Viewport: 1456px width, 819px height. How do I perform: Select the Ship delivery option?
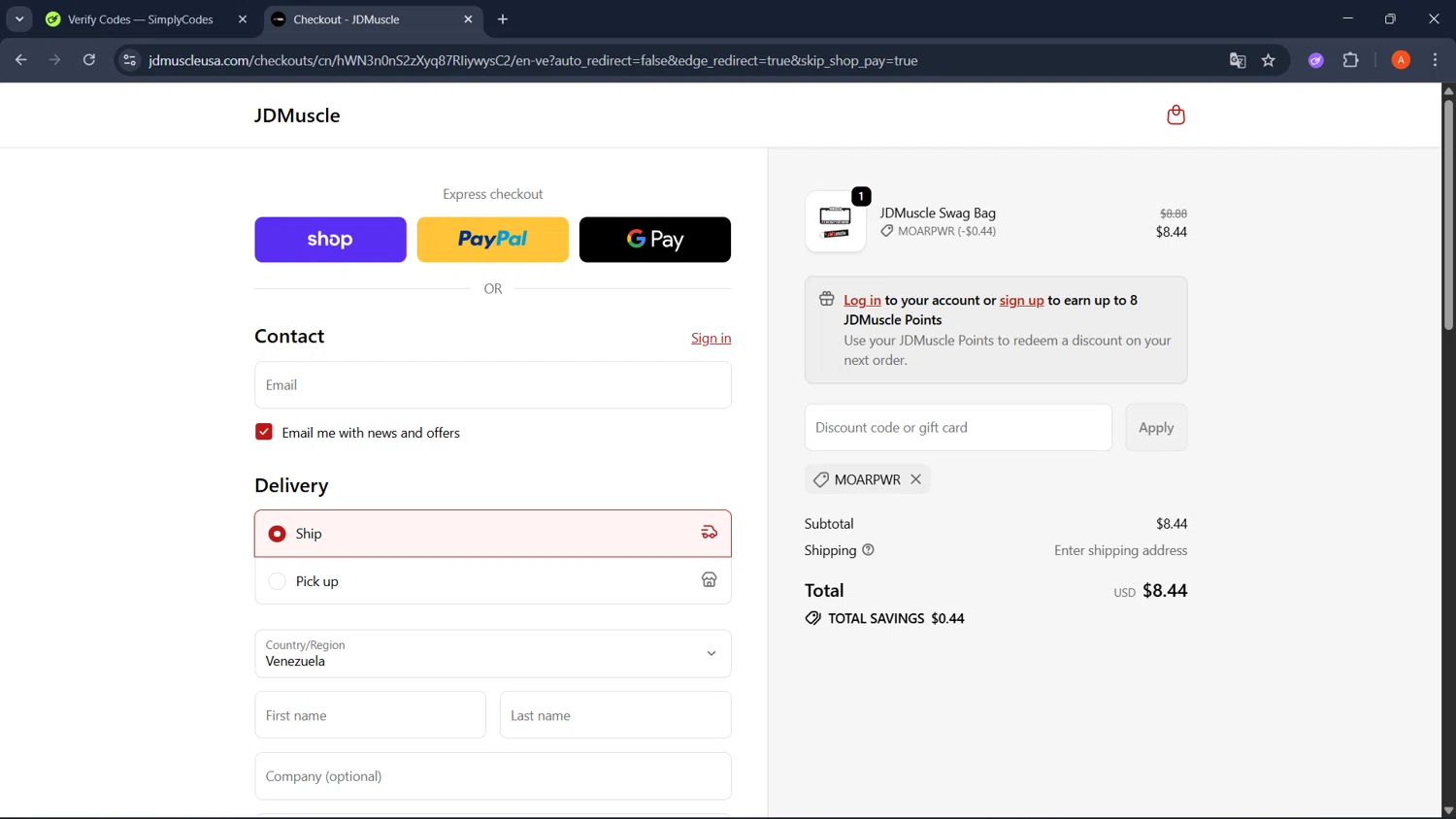493,534
